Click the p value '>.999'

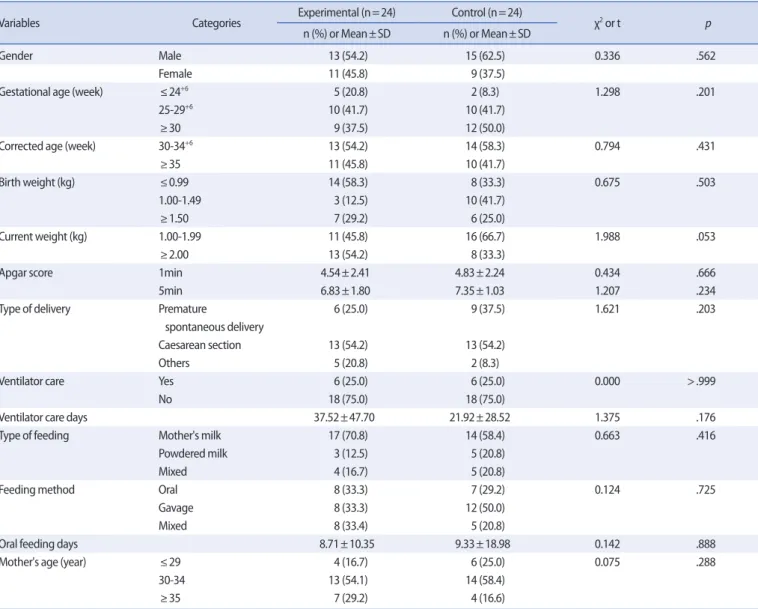[x=701, y=381]
